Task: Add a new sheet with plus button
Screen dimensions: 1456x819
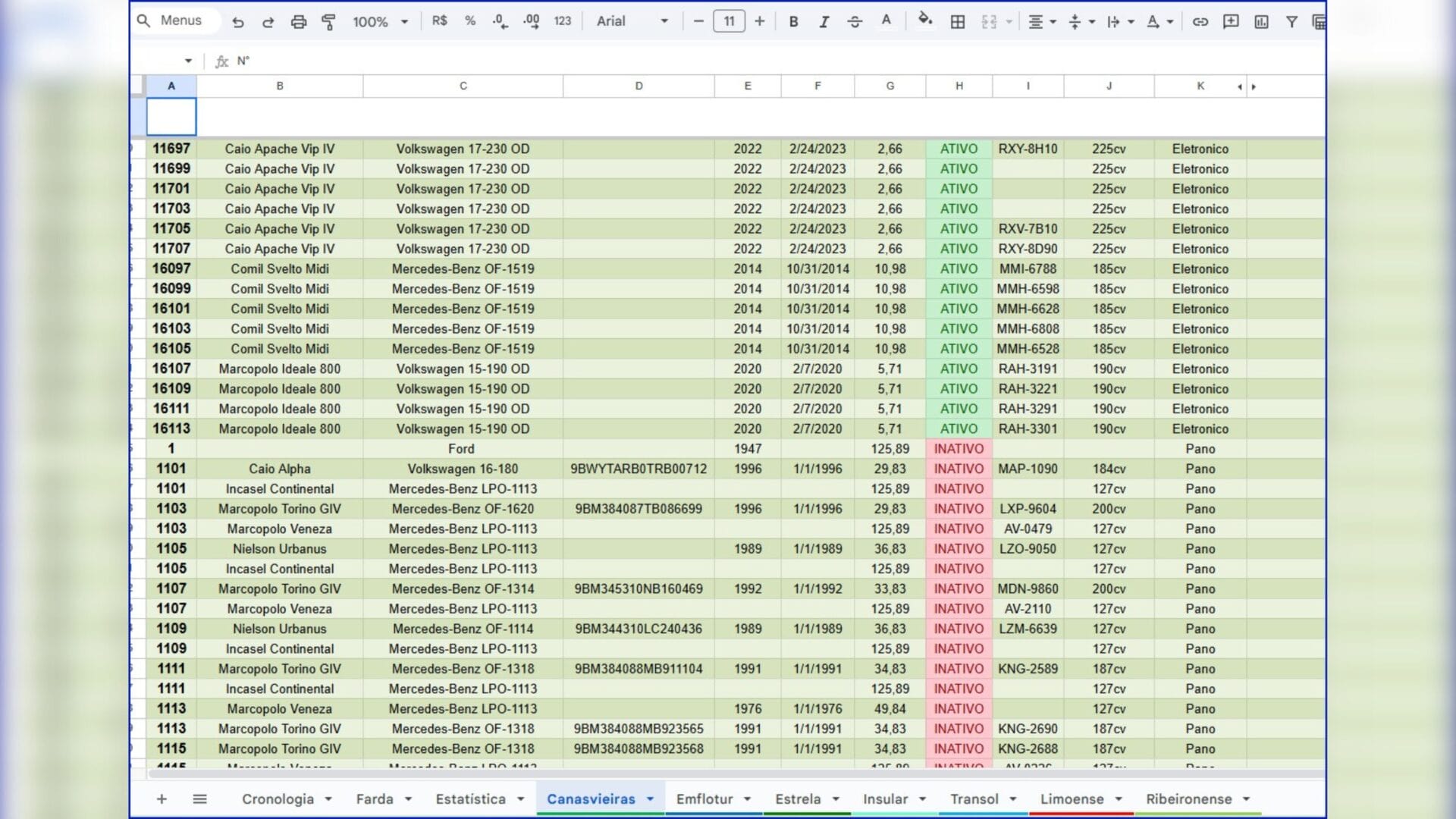Action: pos(162,799)
